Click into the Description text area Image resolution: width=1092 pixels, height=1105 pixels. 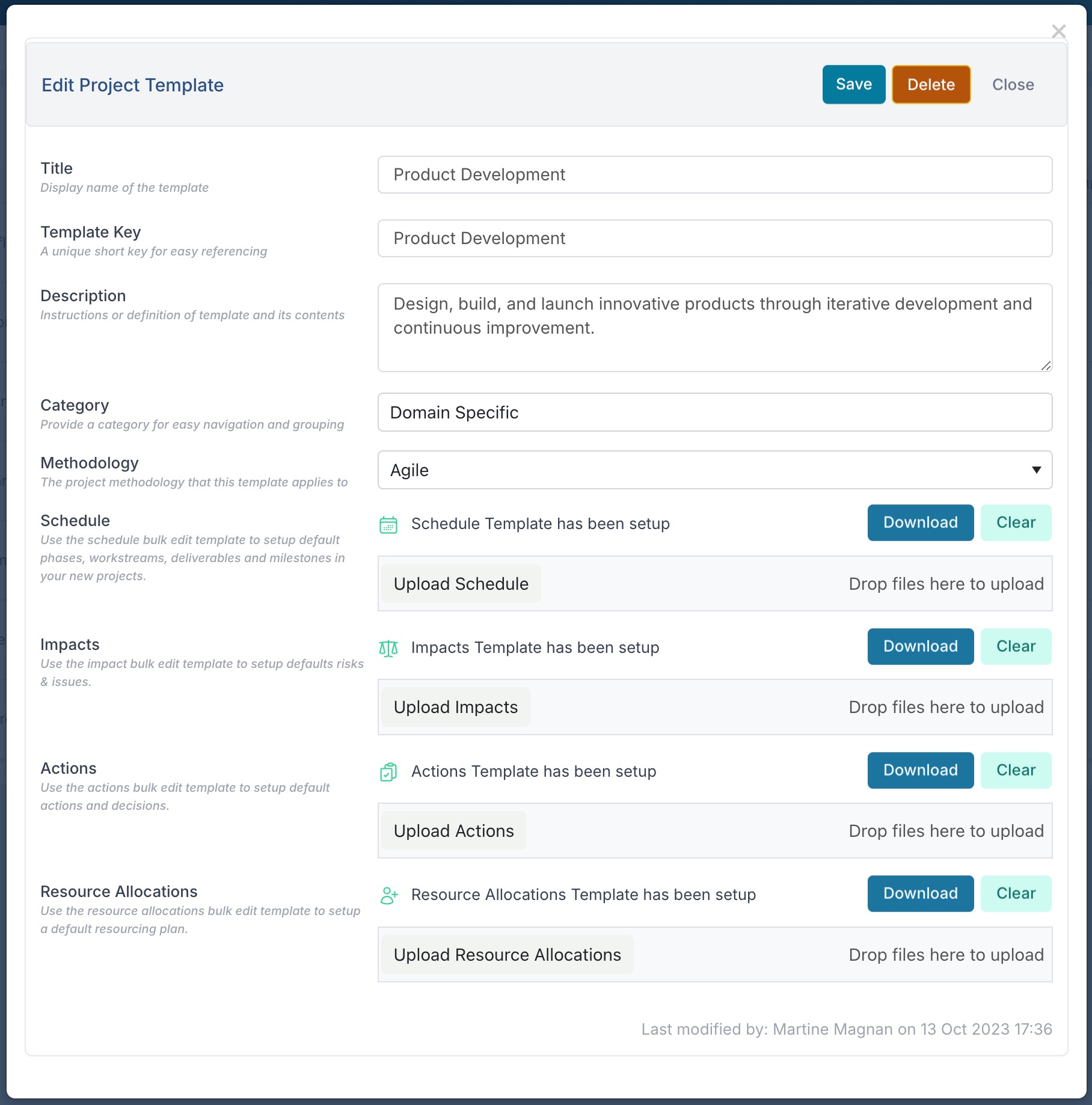coord(715,328)
